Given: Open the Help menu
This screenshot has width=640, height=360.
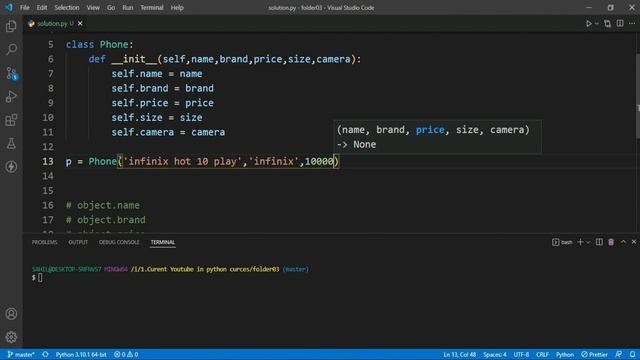Looking at the screenshot, I should 177,7.
